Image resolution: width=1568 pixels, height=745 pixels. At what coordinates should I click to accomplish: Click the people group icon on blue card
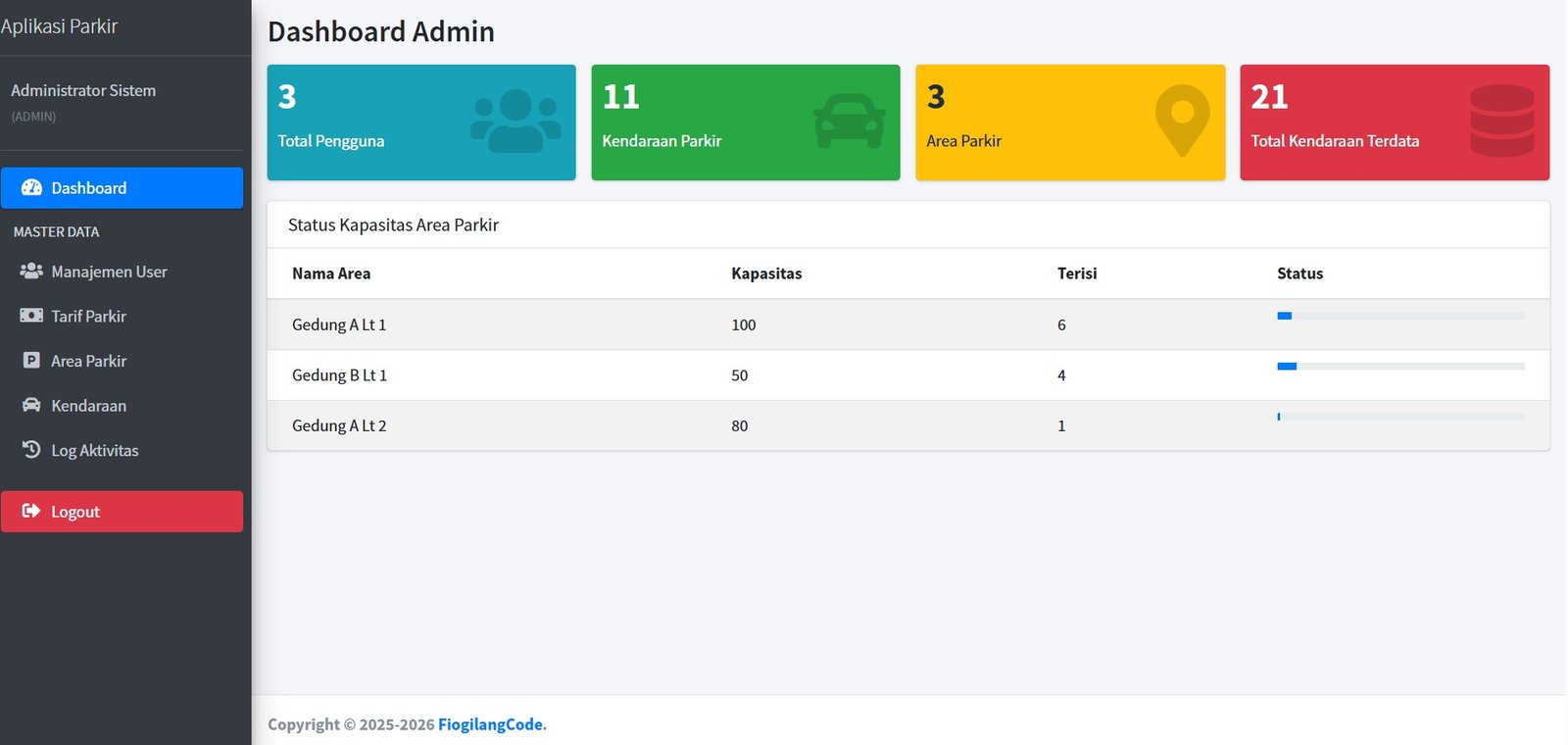point(515,121)
